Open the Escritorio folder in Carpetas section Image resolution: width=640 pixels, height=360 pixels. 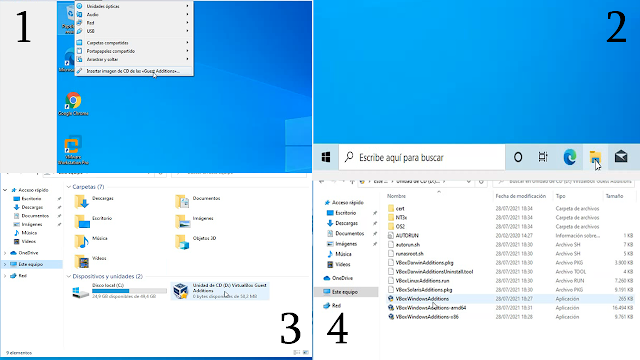93,221
